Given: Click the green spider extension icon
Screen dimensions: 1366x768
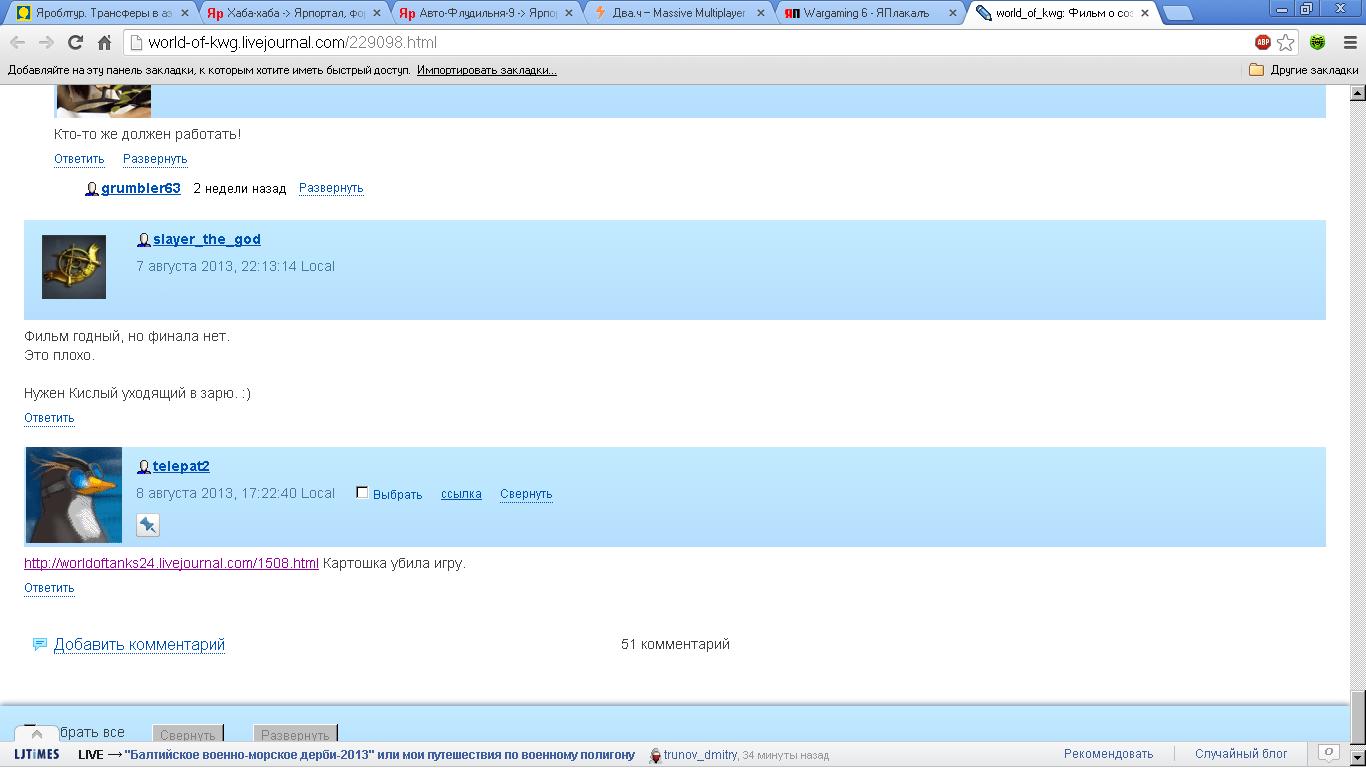Looking at the screenshot, I should click(x=1318, y=42).
